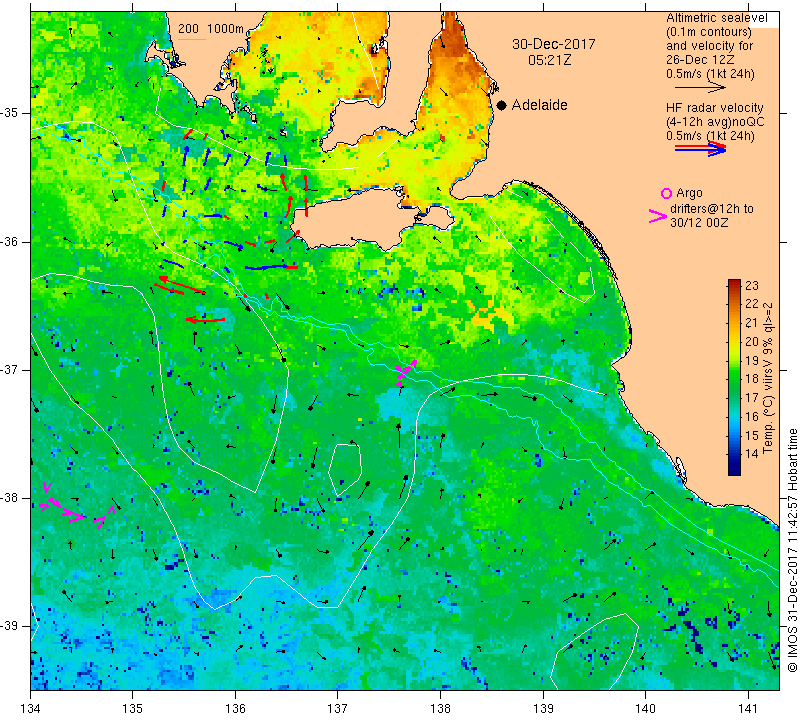
Task: Click the 'Adelaide' city label
Action: pyautogui.click(x=539, y=105)
